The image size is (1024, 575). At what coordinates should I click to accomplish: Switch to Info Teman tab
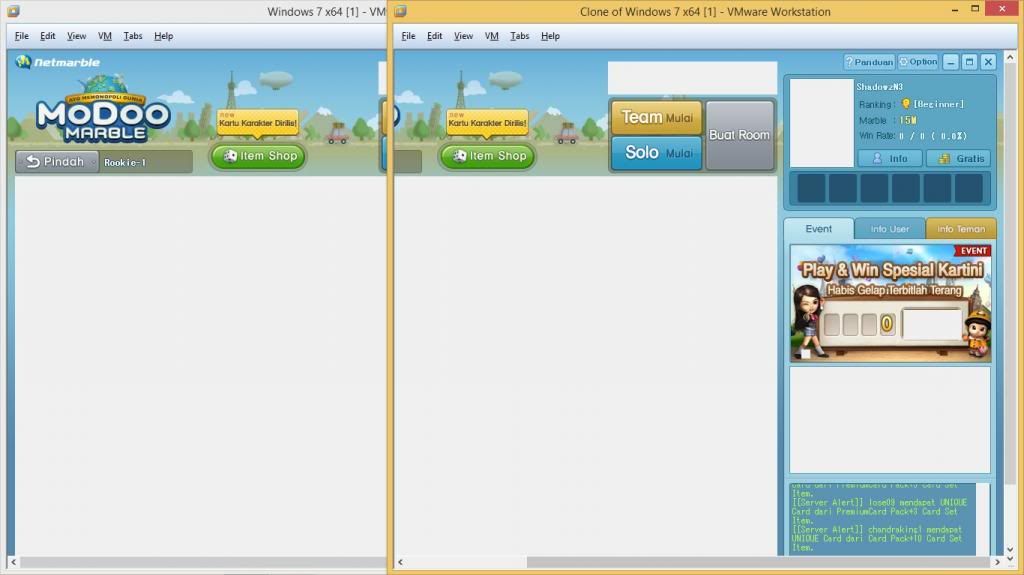(961, 229)
